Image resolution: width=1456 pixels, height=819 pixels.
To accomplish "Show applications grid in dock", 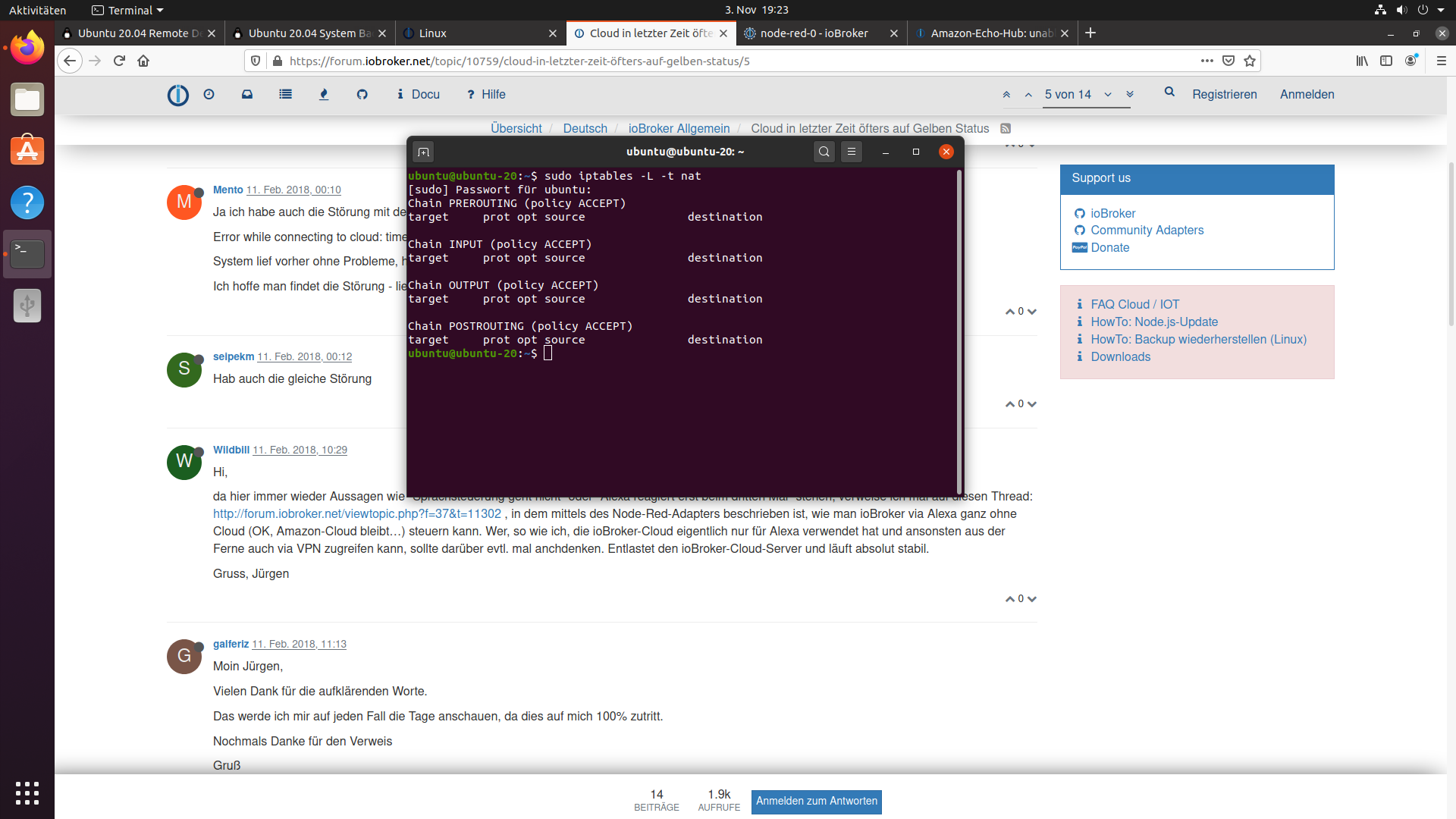I will pos(27,792).
